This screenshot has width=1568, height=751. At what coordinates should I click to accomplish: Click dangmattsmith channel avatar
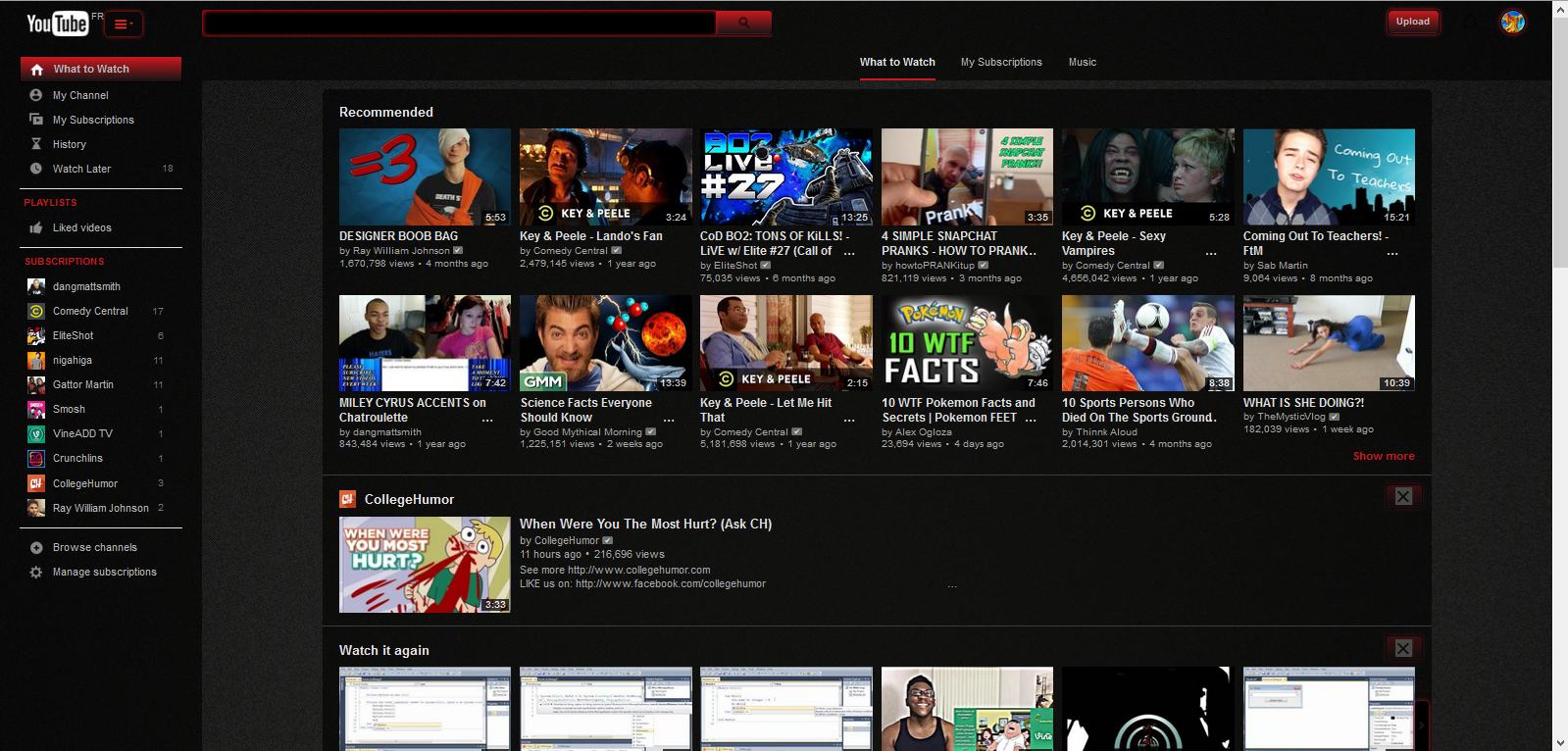(x=36, y=286)
